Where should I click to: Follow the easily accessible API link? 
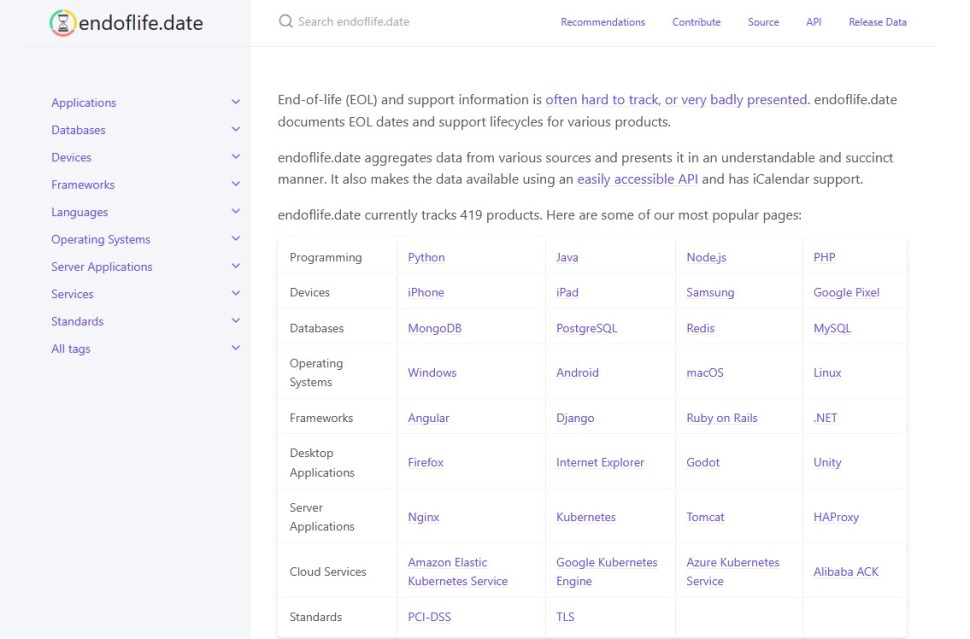[x=637, y=179]
